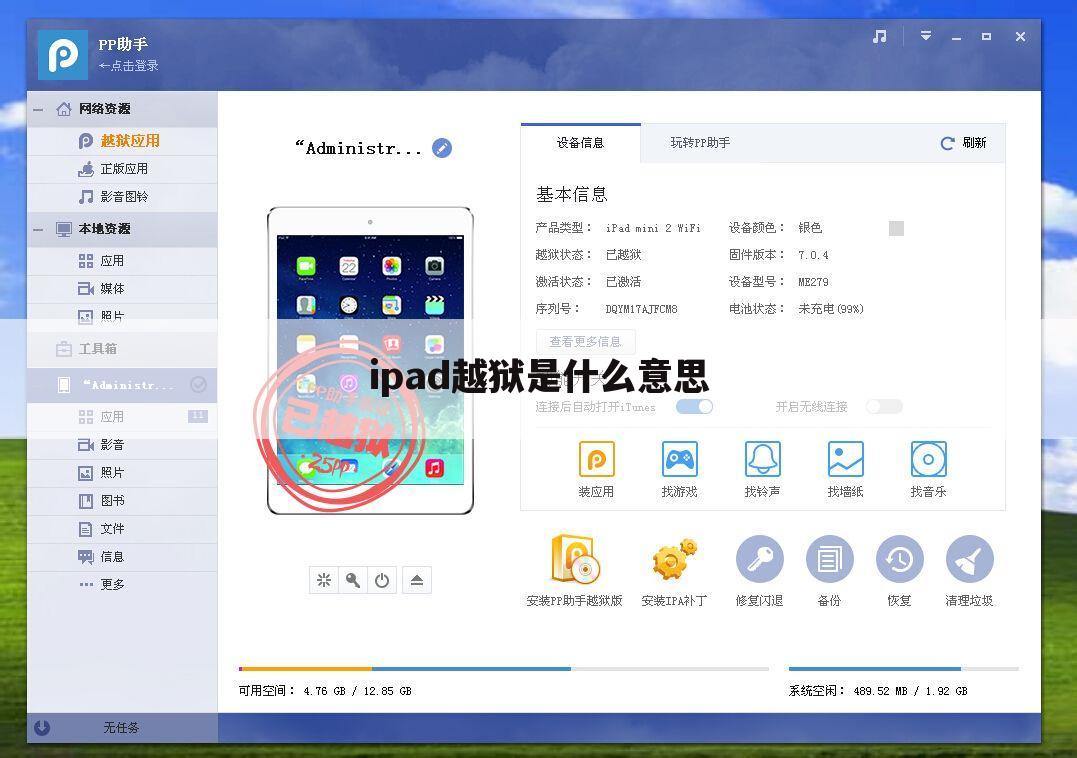1077x758 pixels.
Task: Toggle 开启无线连接 switch
Action: 884,406
